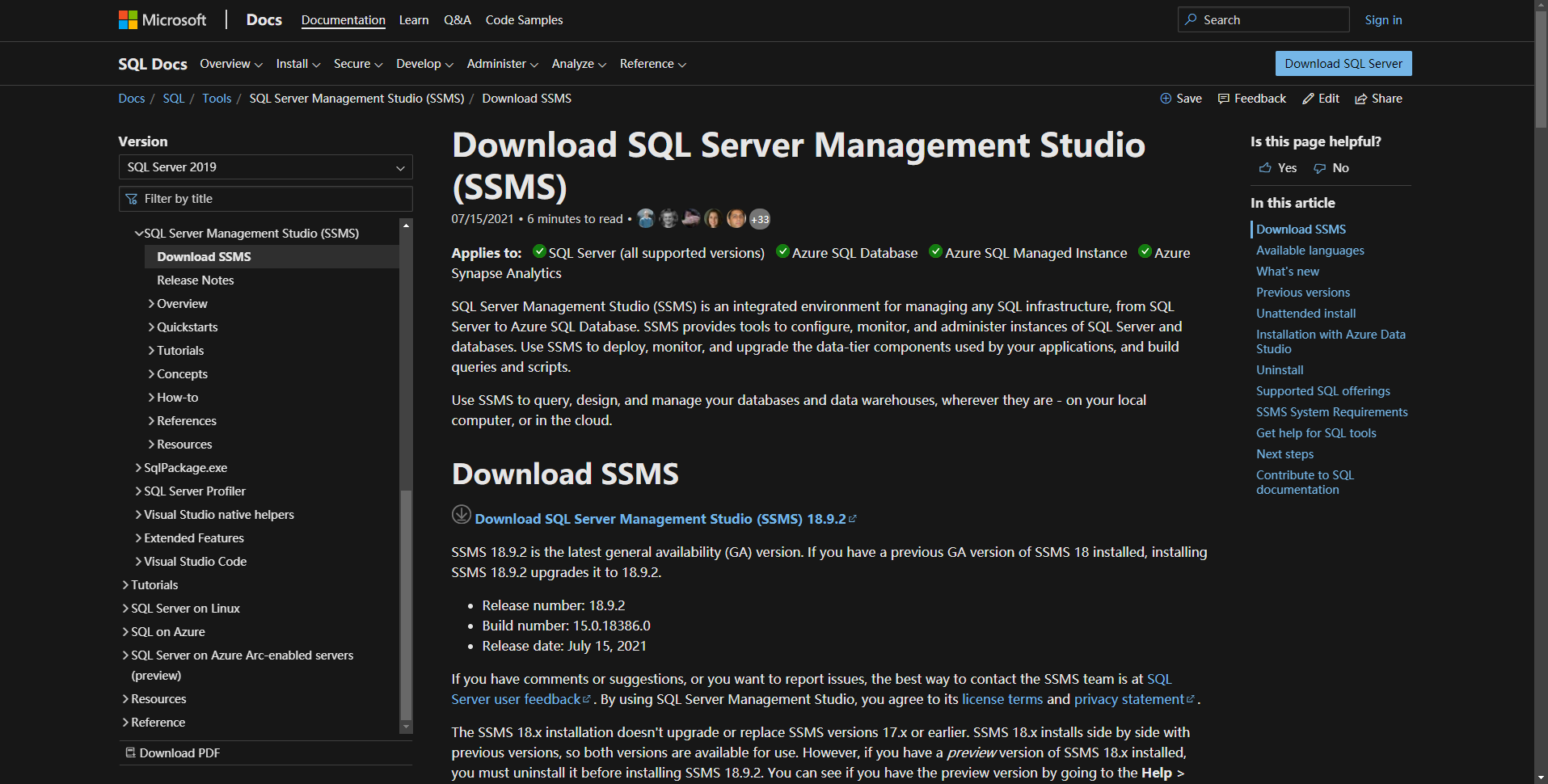Open the Documentation tab
1548x784 pixels.
pos(344,20)
